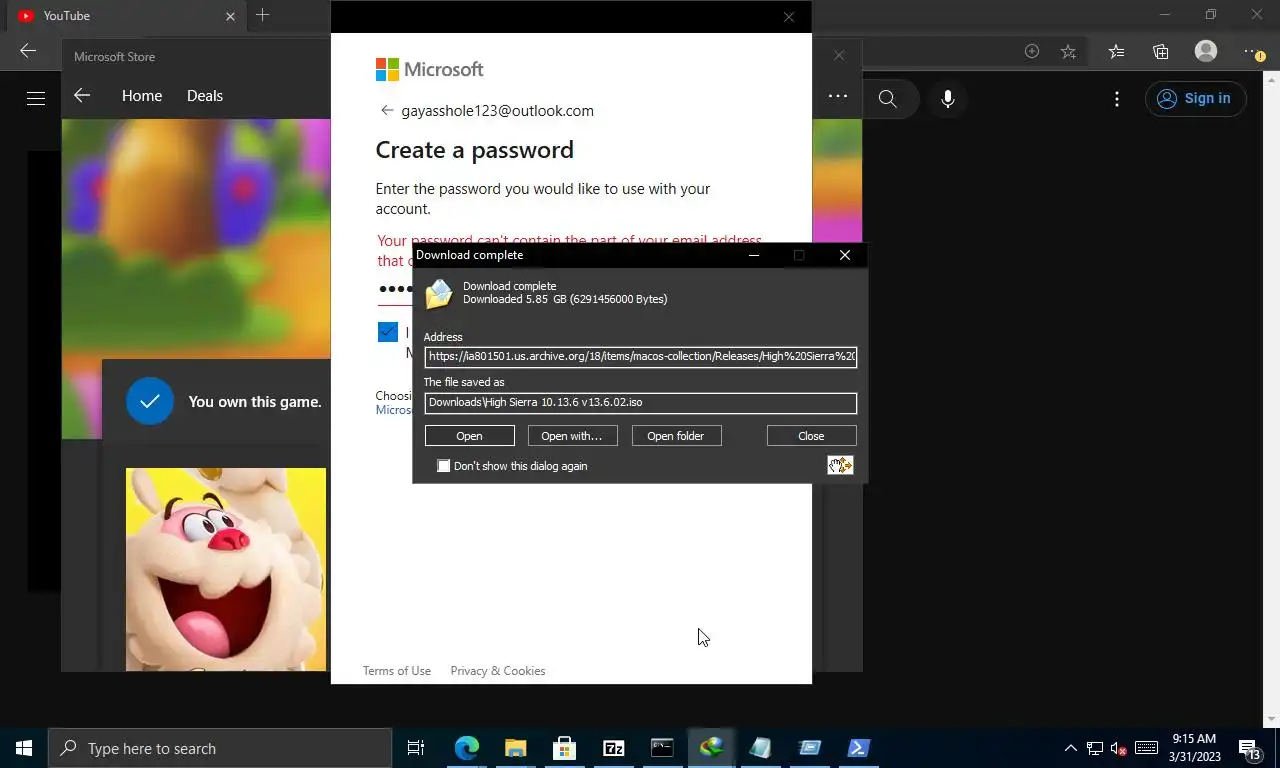
Task: Open Task View from taskbar
Action: pyautogui.click(x=416, y=748)
